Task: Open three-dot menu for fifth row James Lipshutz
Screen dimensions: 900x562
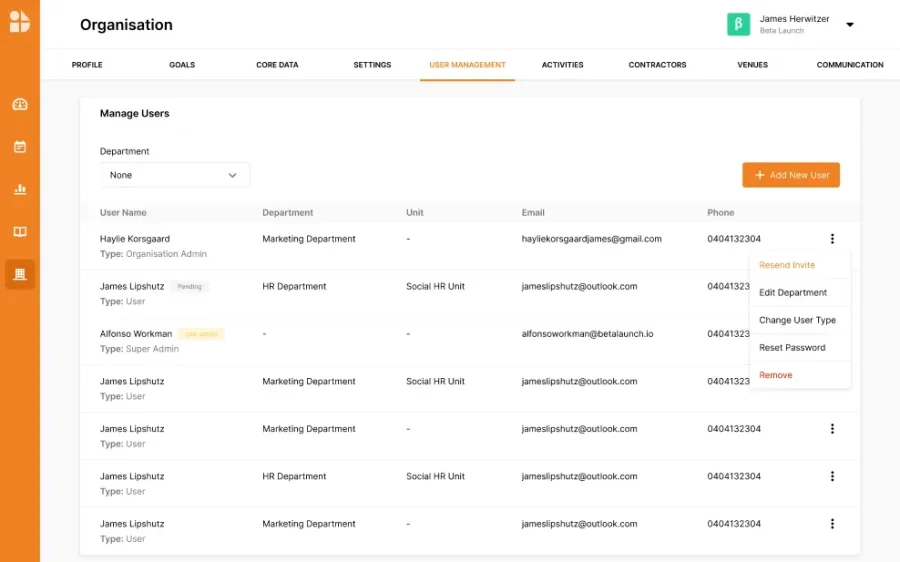Action: 832,429
